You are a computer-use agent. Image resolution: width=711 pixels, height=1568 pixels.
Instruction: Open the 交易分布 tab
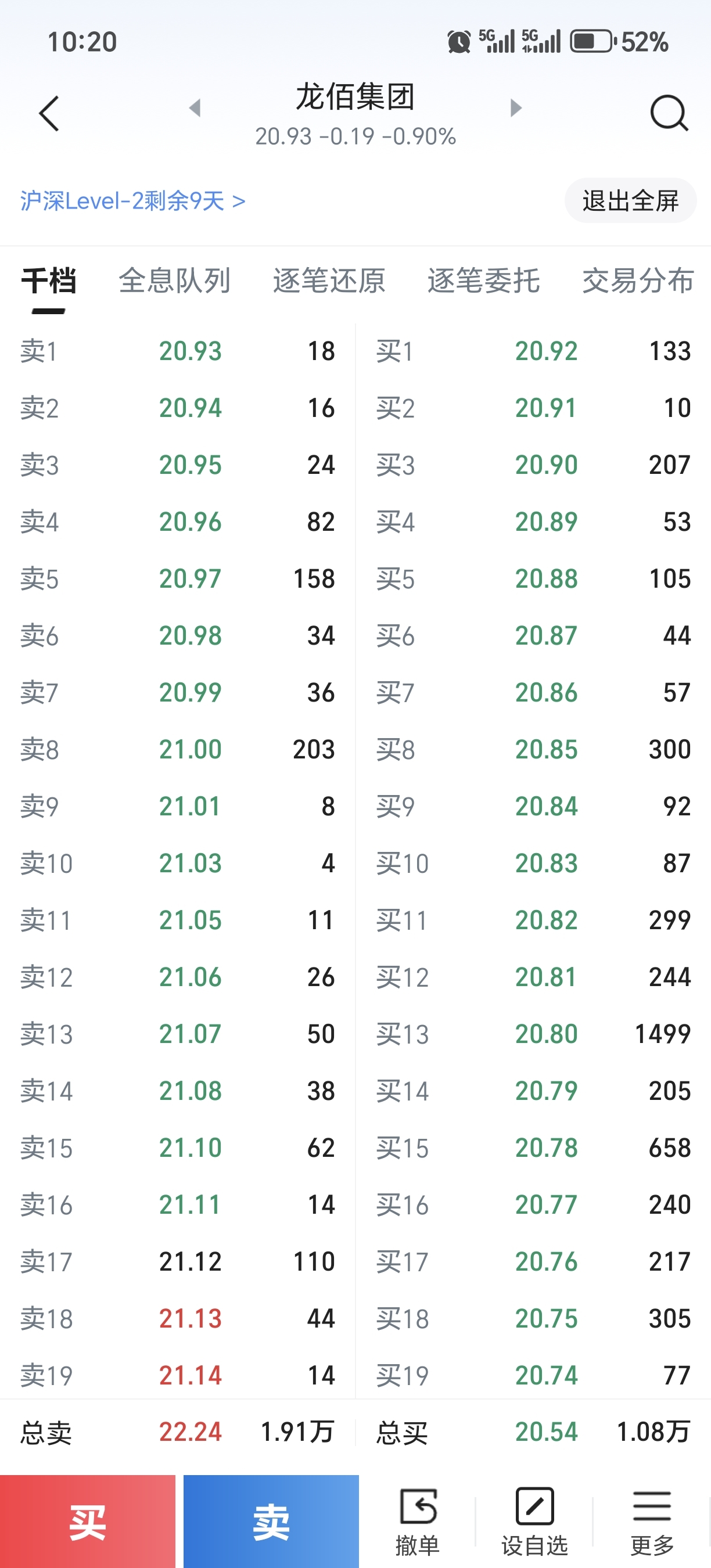[x=637, y=281]
